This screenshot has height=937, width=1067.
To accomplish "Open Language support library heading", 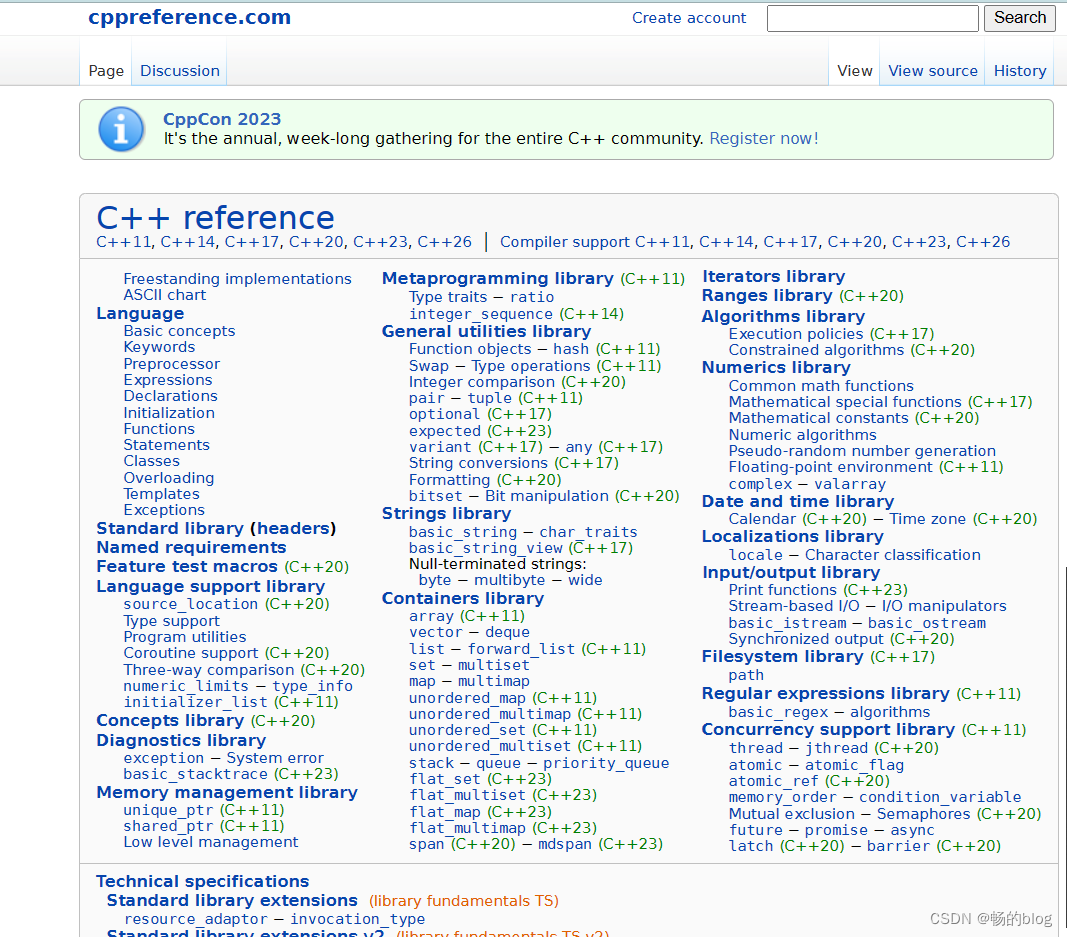I will [x=211, y=587].
